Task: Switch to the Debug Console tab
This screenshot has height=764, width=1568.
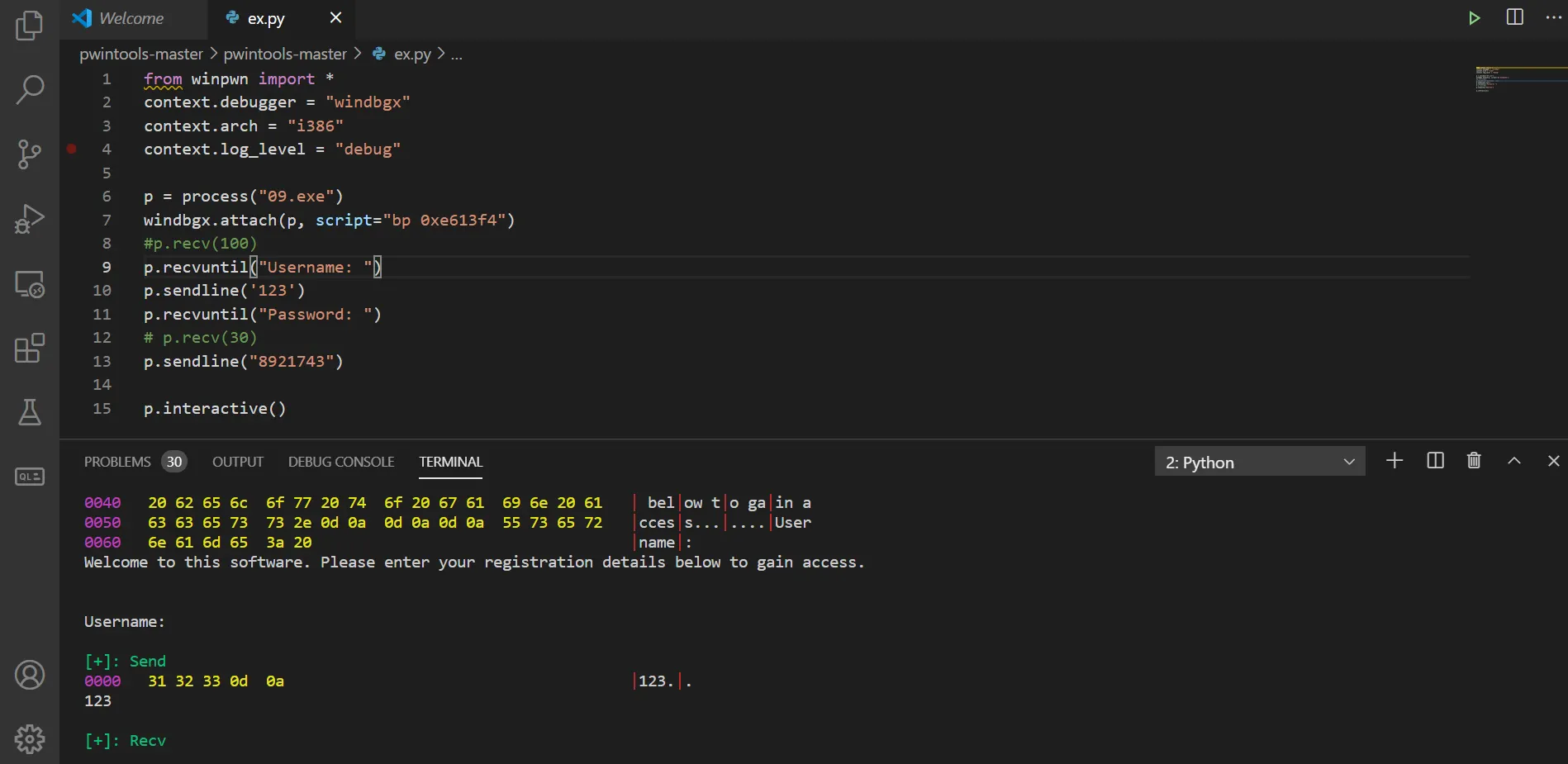Action: 341,462
